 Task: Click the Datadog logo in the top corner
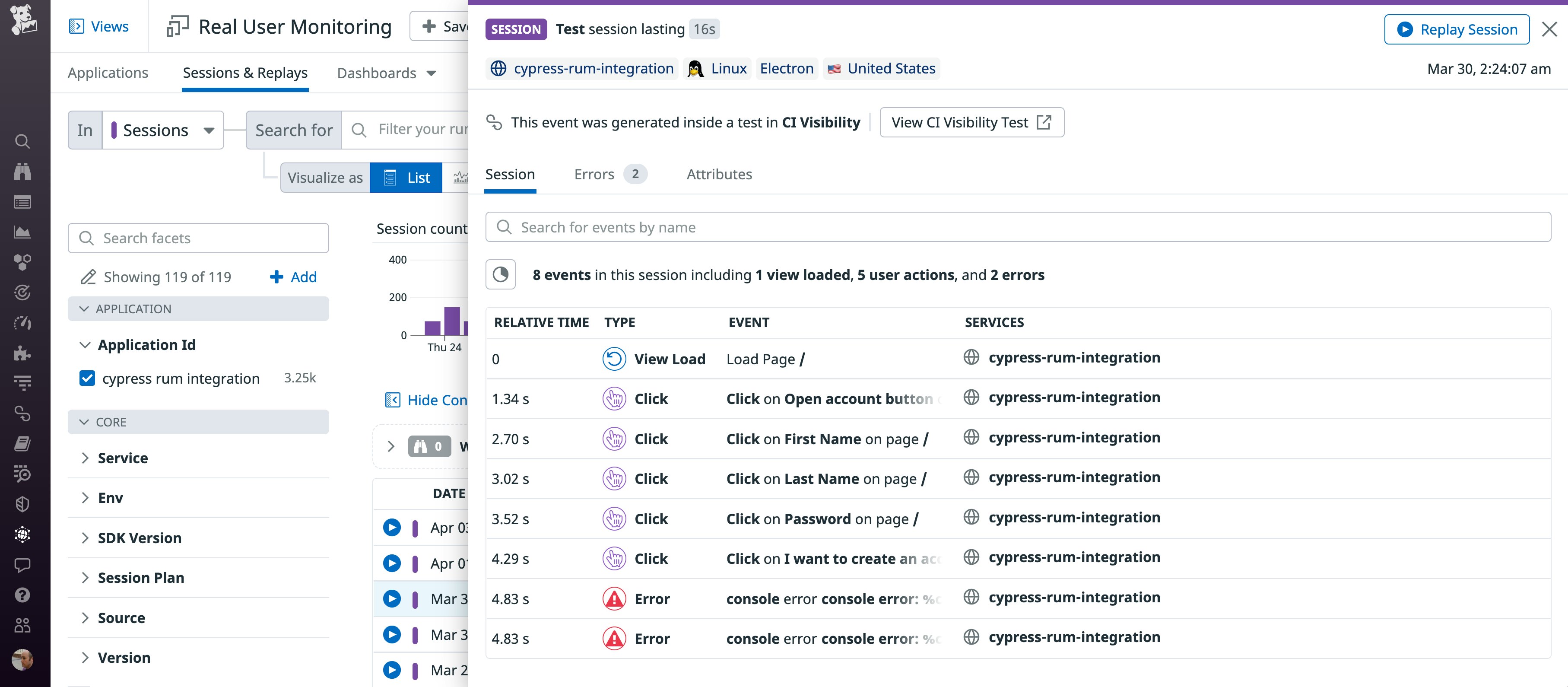(x=22, y=20)
